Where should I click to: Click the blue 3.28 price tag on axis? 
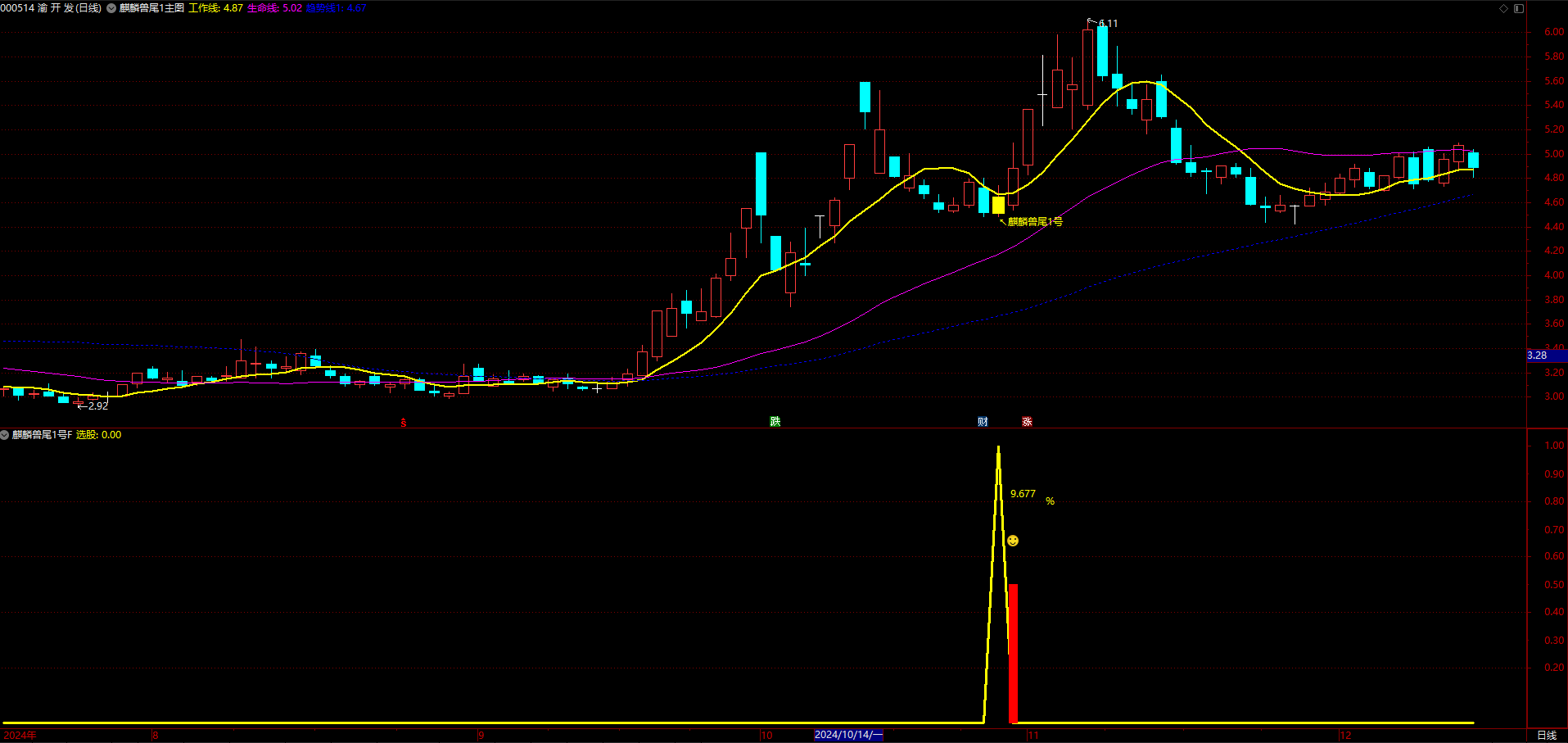pyautogui.click(x=1547, y=356)
